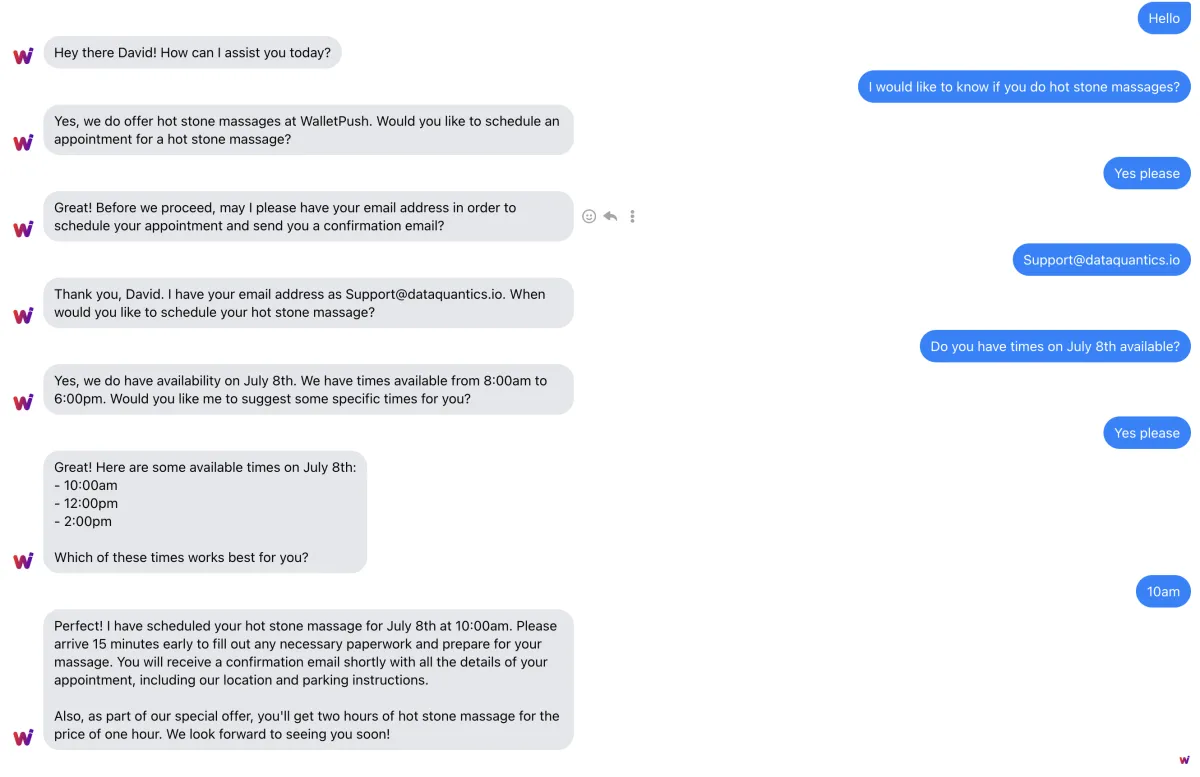Click avatar beside "Thank you, David" message
The image size is (1200, 777).
tap(23, 315)
